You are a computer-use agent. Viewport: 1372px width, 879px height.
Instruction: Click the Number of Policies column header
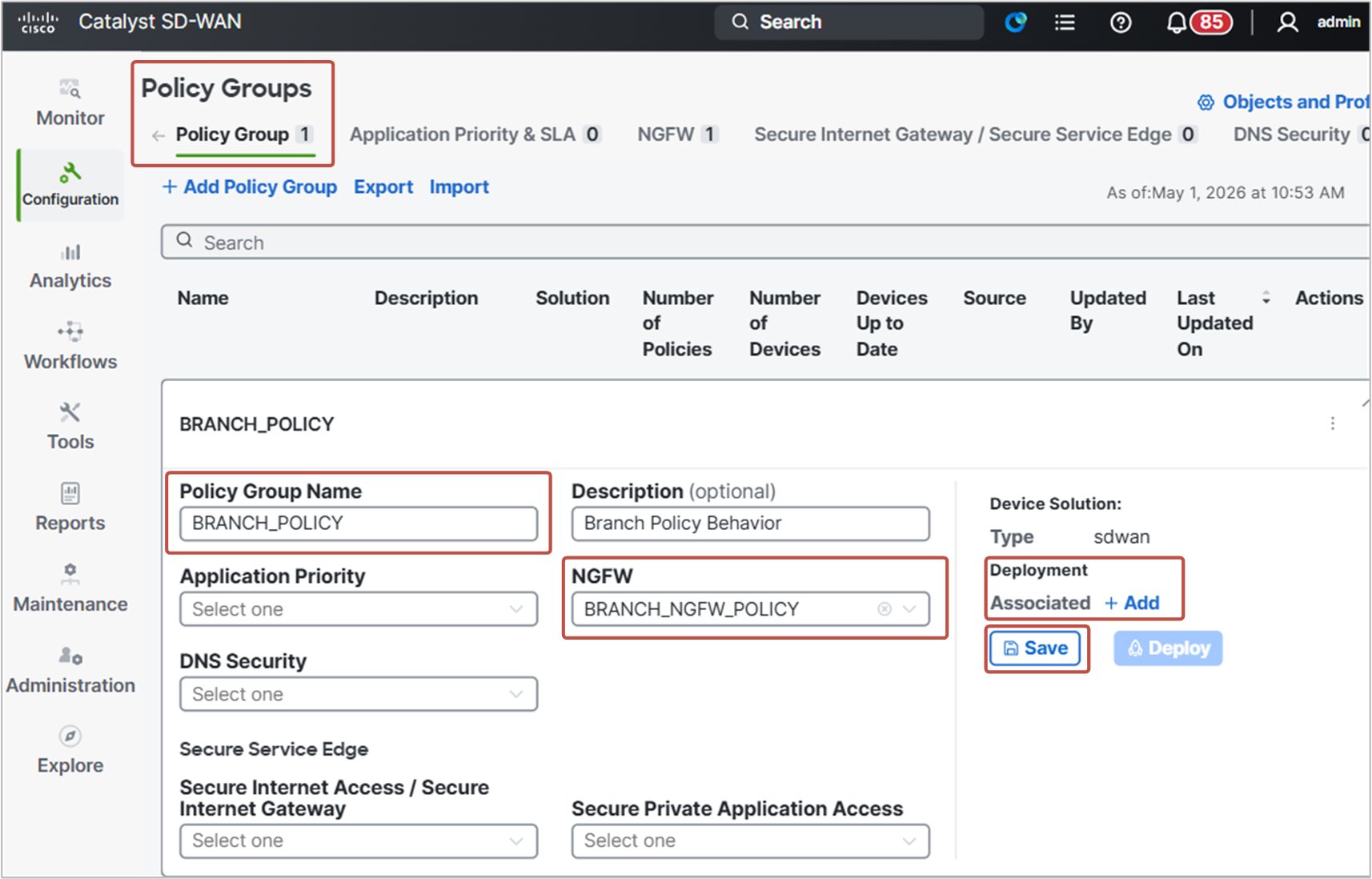click(677, 323)
